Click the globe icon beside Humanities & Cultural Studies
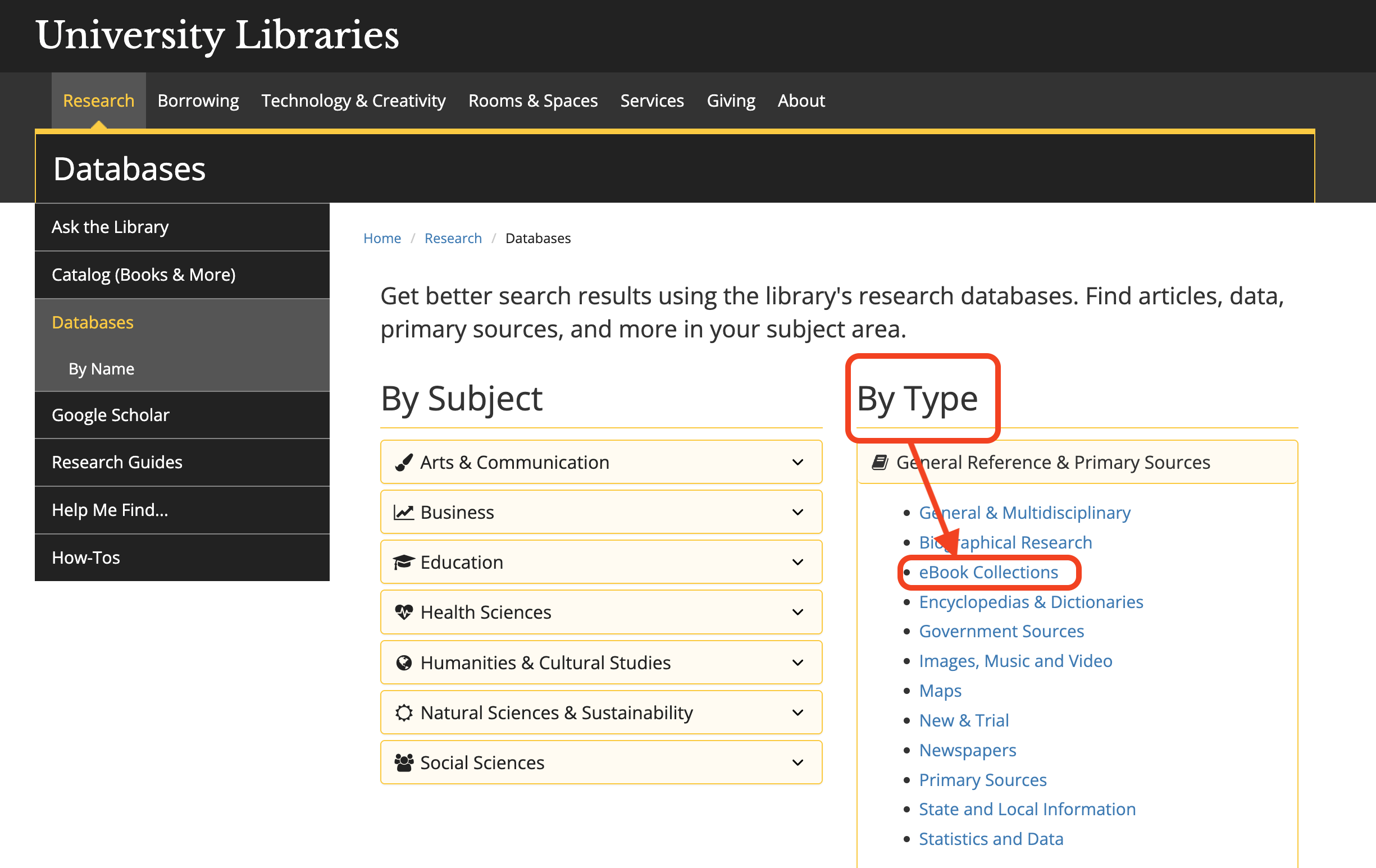 coord(404,663)
